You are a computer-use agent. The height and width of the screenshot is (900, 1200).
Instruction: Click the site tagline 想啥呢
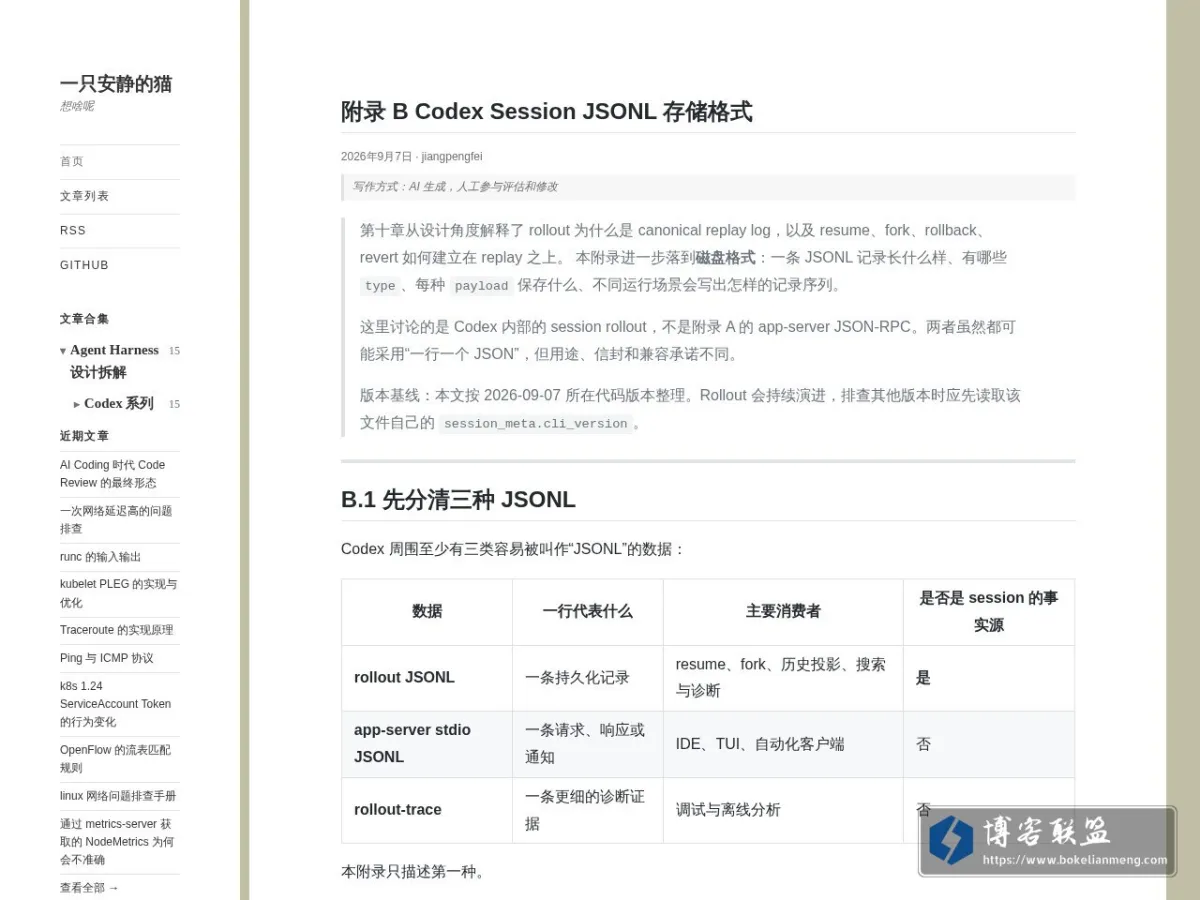coord(77,106)
